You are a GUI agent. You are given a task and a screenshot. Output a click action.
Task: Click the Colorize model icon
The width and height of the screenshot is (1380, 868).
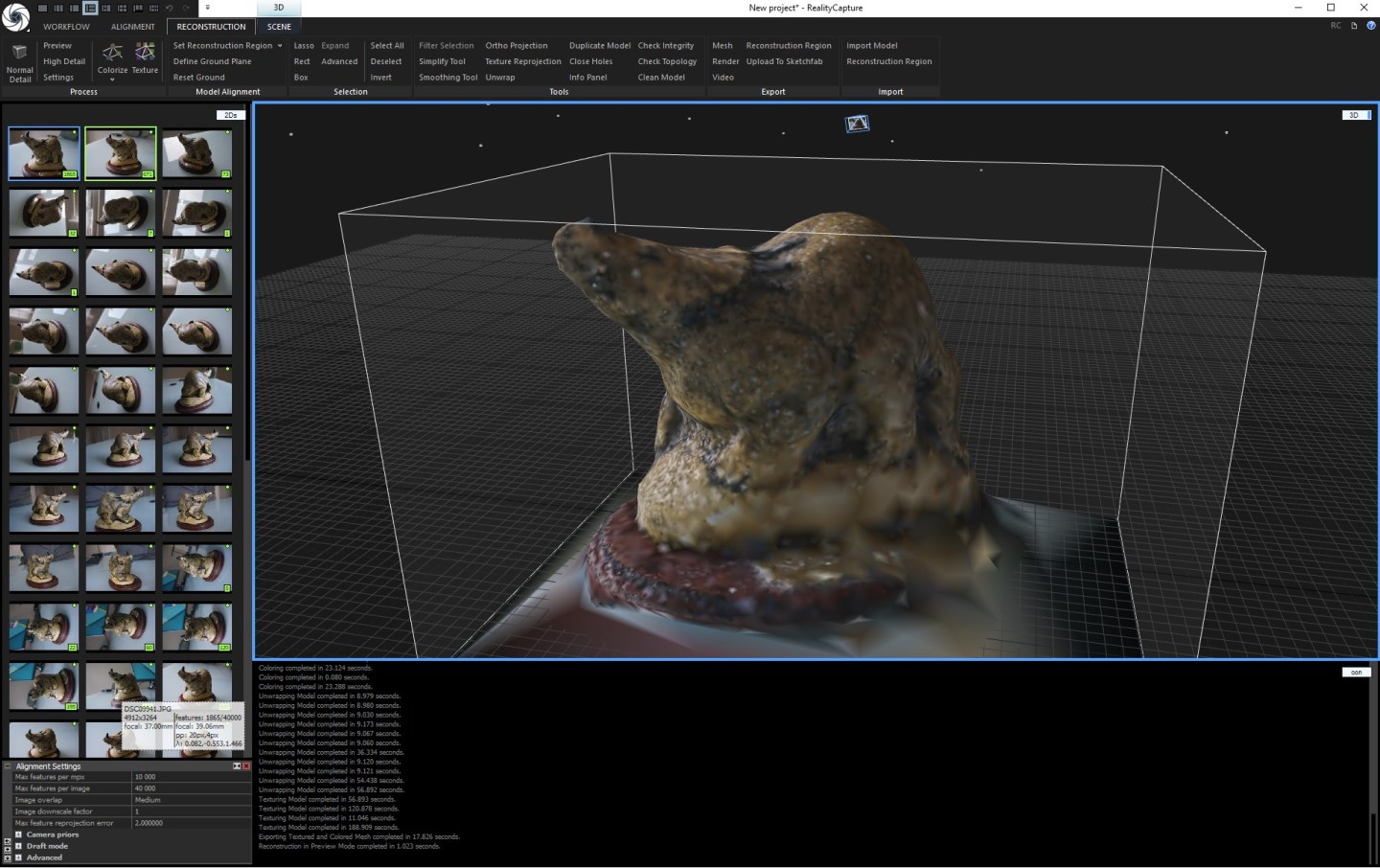[x=112, y=52]
